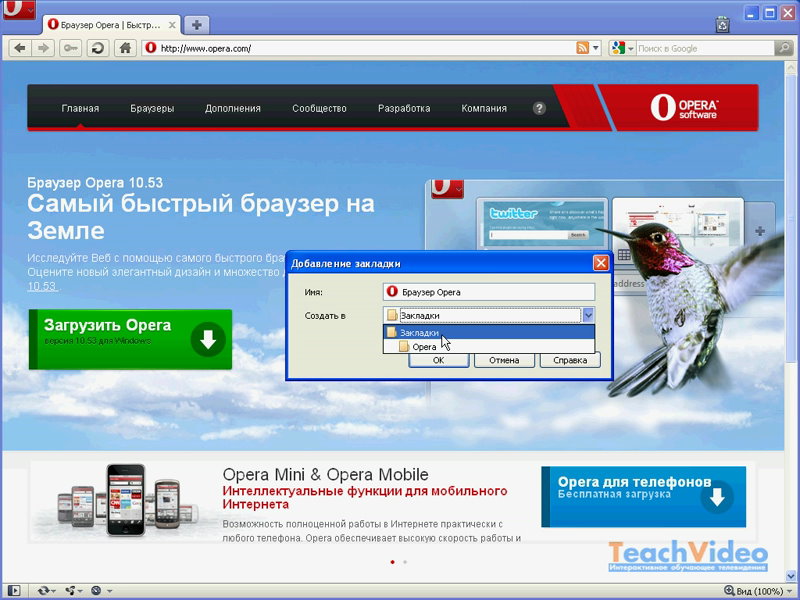The height and width of the screenshot is (600, 800).
Task: Click the RSS feed icon in address bar
Action: 582,47
